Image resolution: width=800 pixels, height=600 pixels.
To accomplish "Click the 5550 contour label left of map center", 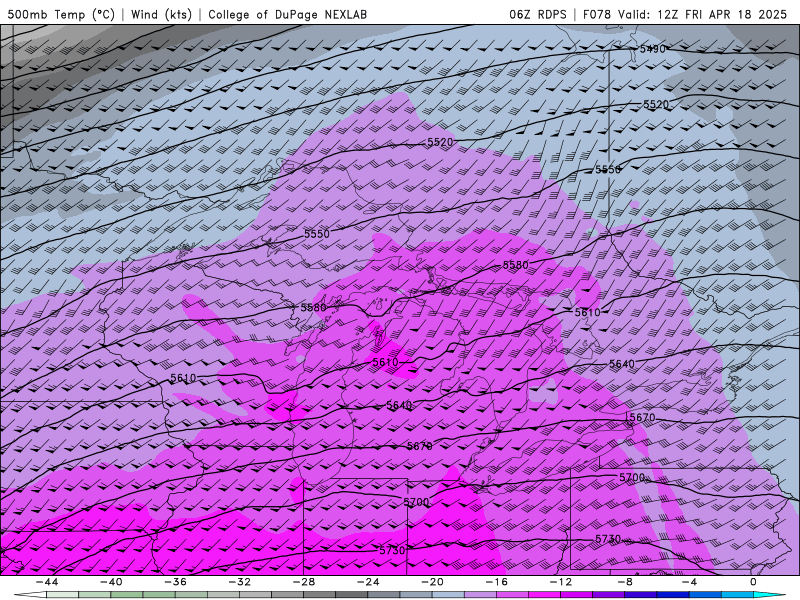I will (x=317, y=234).
